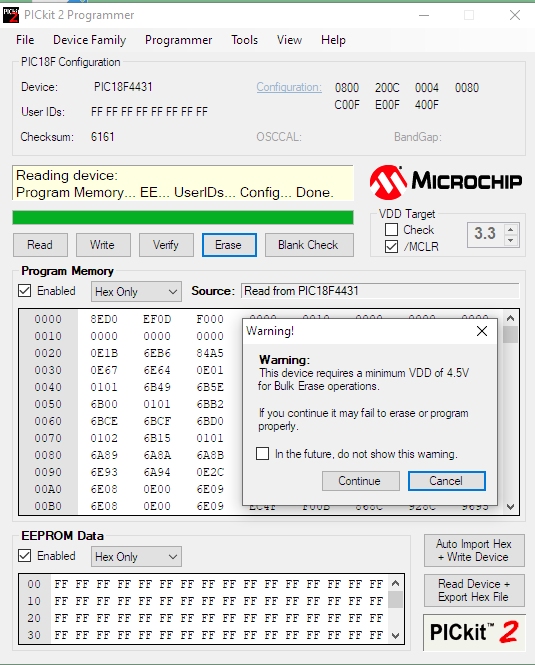The width and height of the screenshot is (535, 665).
Task: Click program memory cell 8ED0
Action: point(104,319)
